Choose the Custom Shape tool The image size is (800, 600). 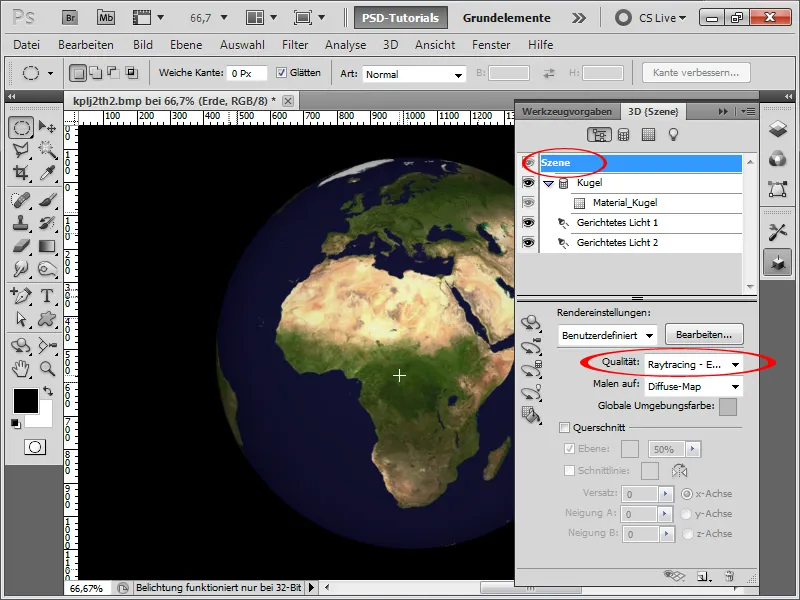coord(47,319)
